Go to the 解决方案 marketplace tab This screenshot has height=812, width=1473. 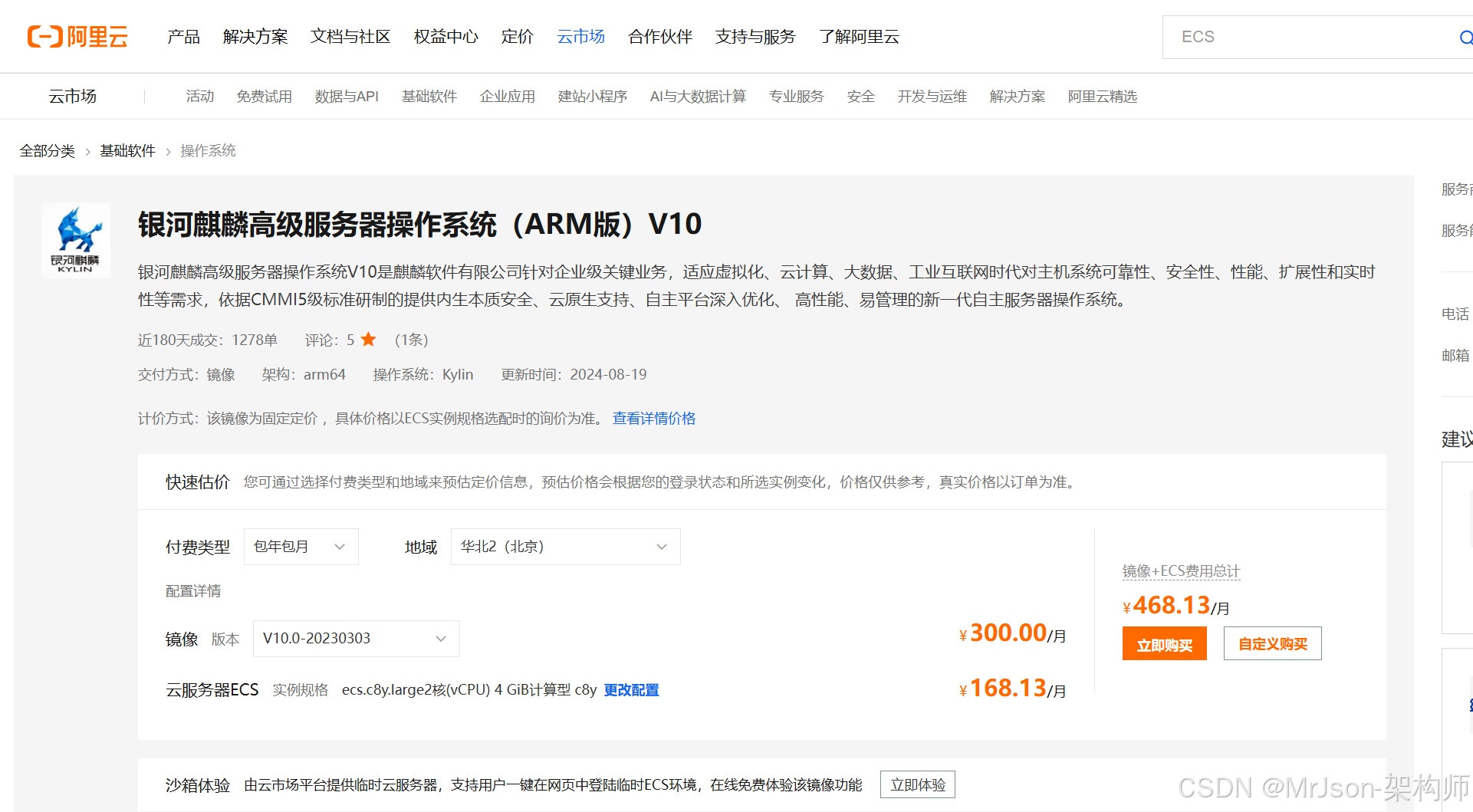point(1018,97)
